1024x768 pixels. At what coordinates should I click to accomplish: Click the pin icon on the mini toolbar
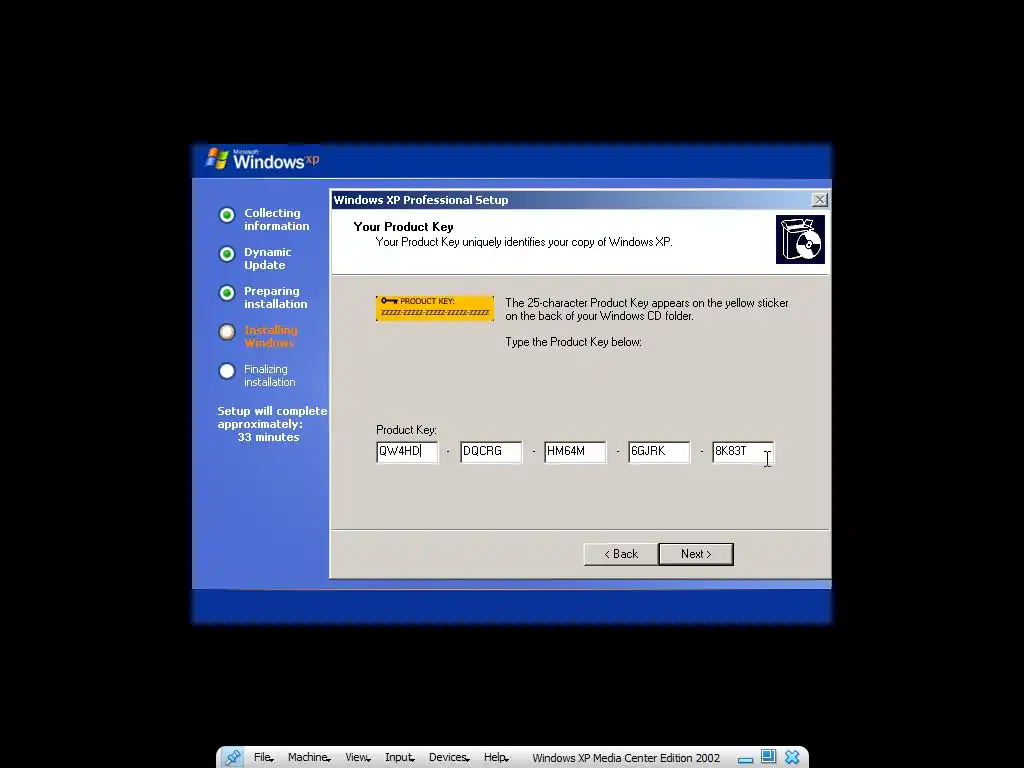(x=232, y=758)
